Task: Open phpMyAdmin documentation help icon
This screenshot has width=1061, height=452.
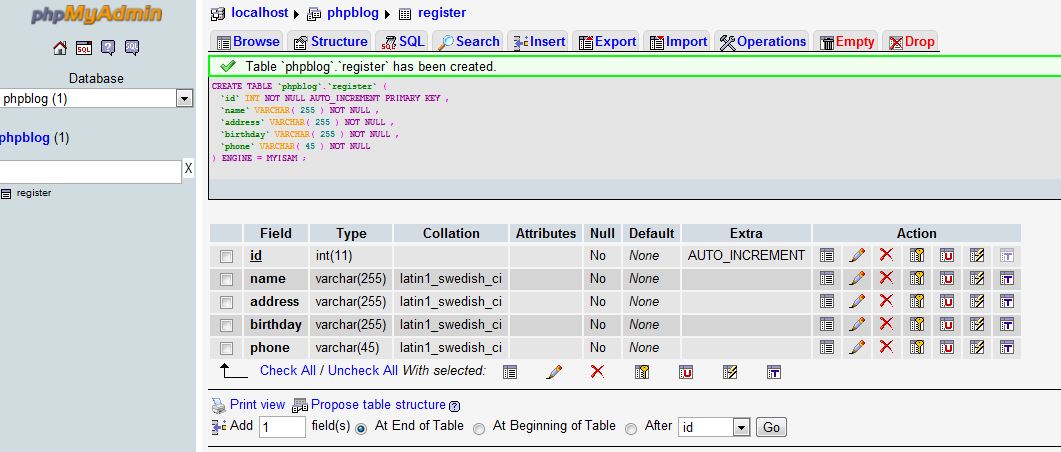Action: point(108,47)
